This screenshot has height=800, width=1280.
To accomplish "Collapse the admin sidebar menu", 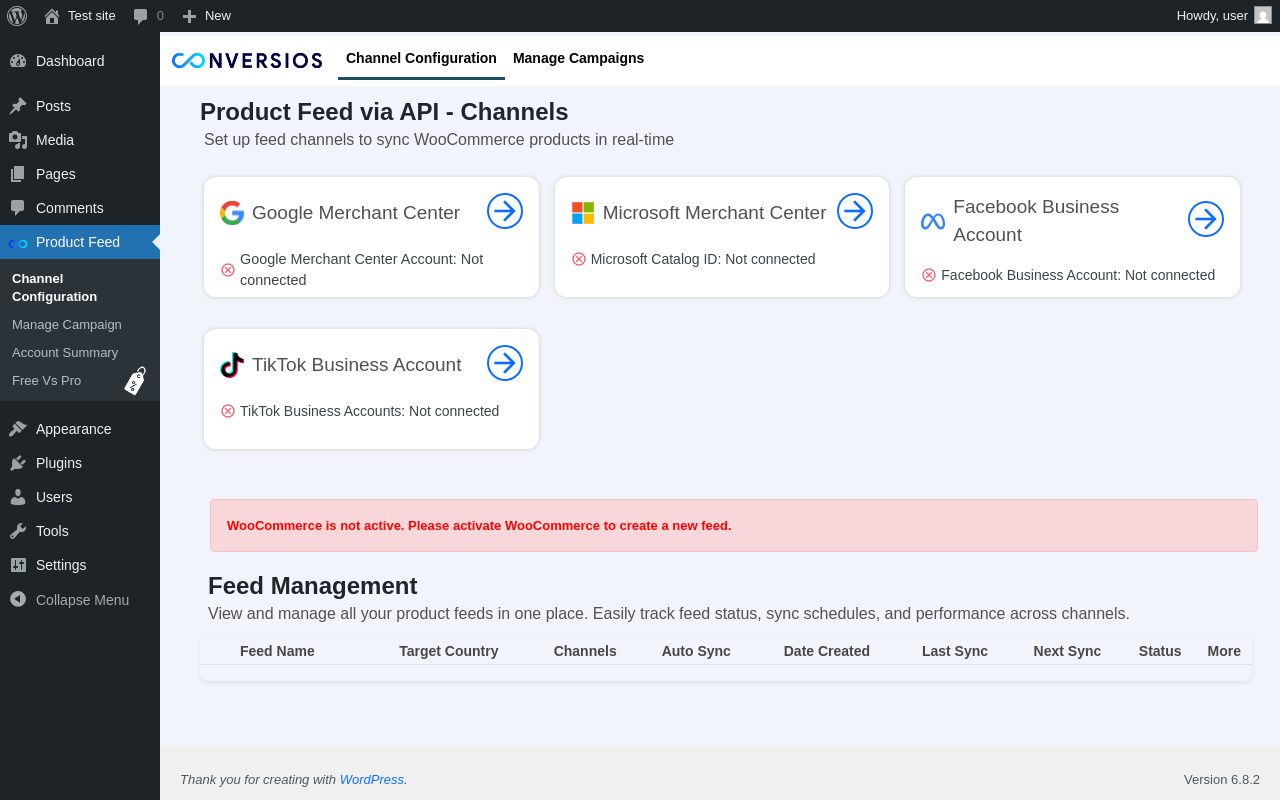I will pos(70,600).
